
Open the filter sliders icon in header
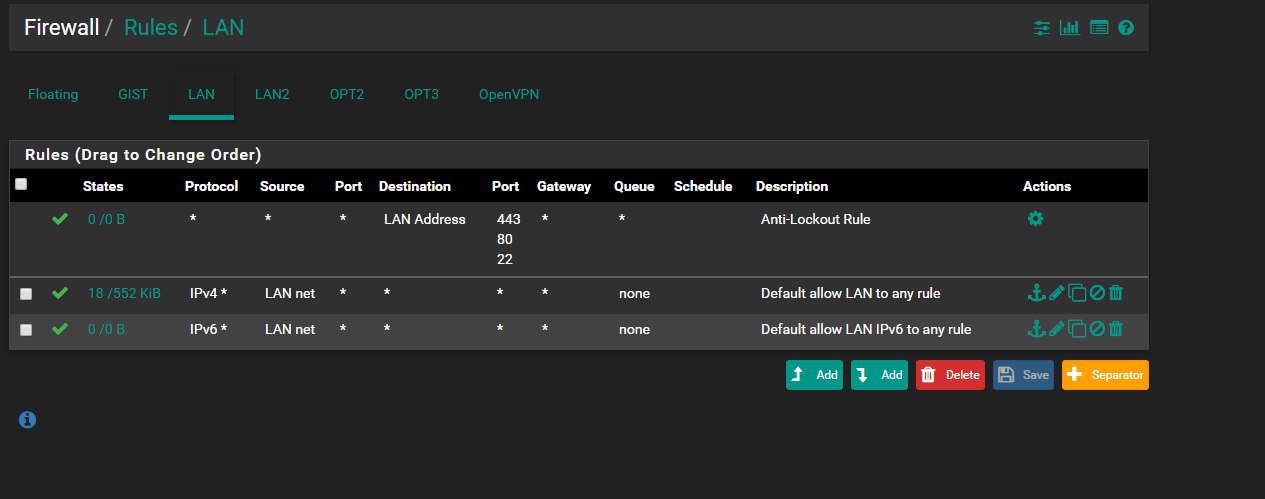point(1042,28)
